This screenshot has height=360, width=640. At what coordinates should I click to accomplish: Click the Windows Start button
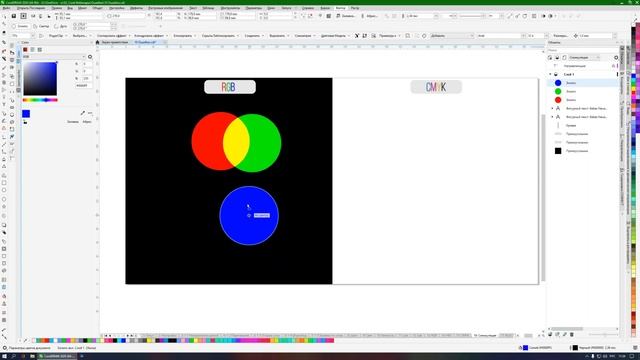(4, 356)
